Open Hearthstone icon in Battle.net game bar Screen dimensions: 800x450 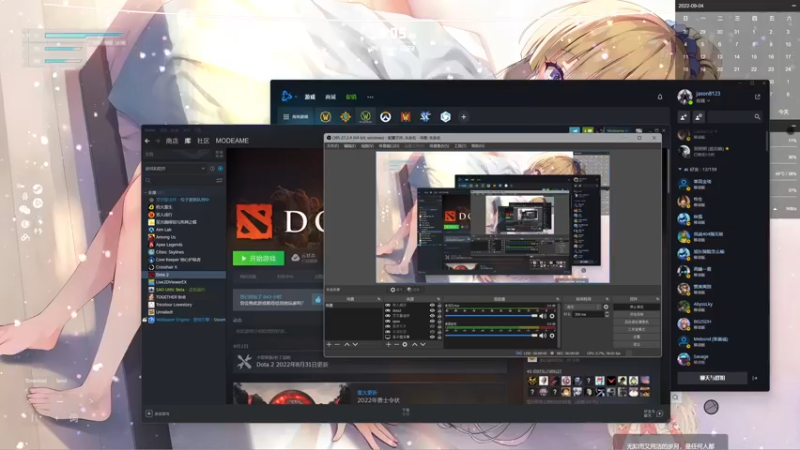tap(345, 117)
